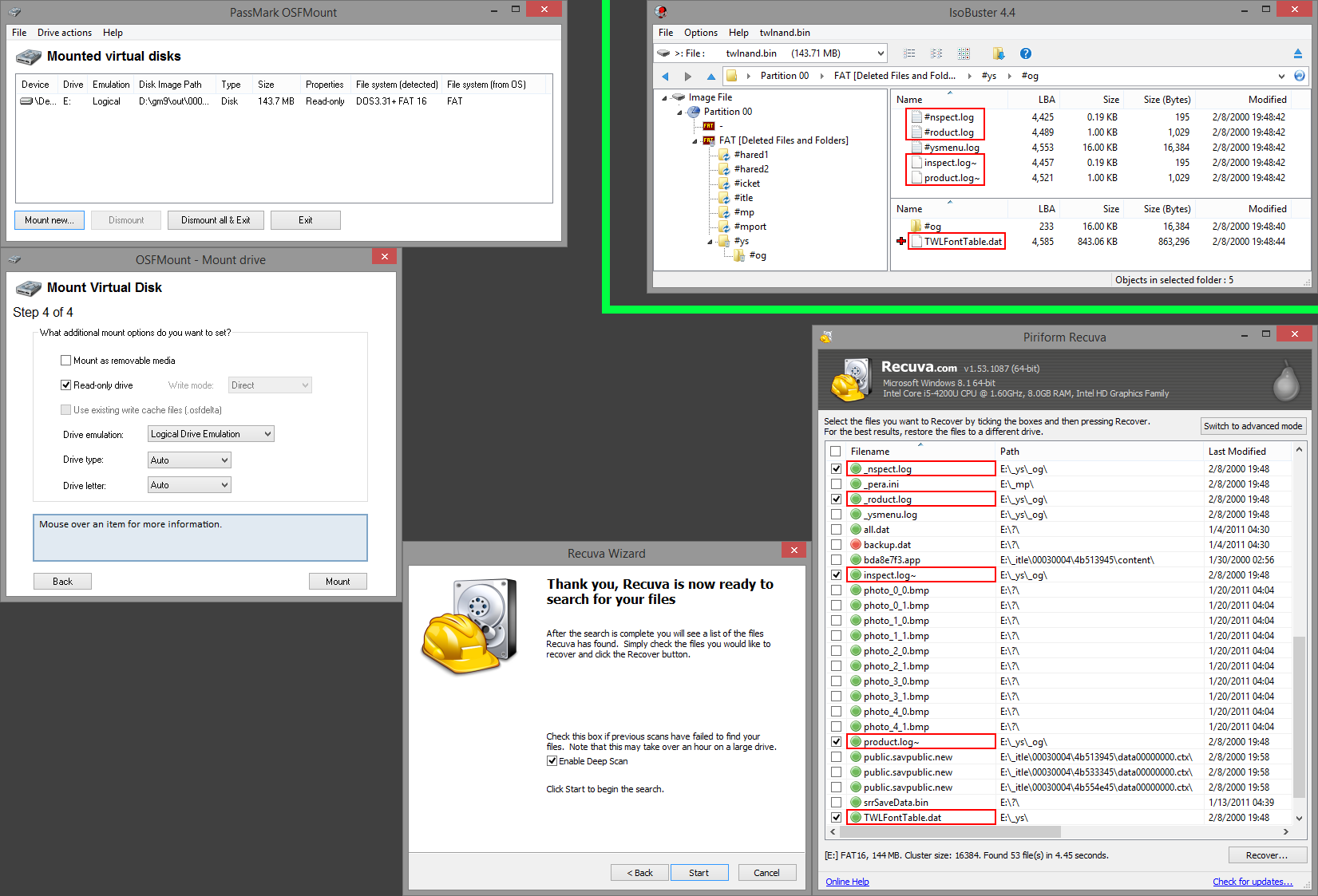Click Start in the Recuva Wizard
1318x896 pixels.
[699, 873]
